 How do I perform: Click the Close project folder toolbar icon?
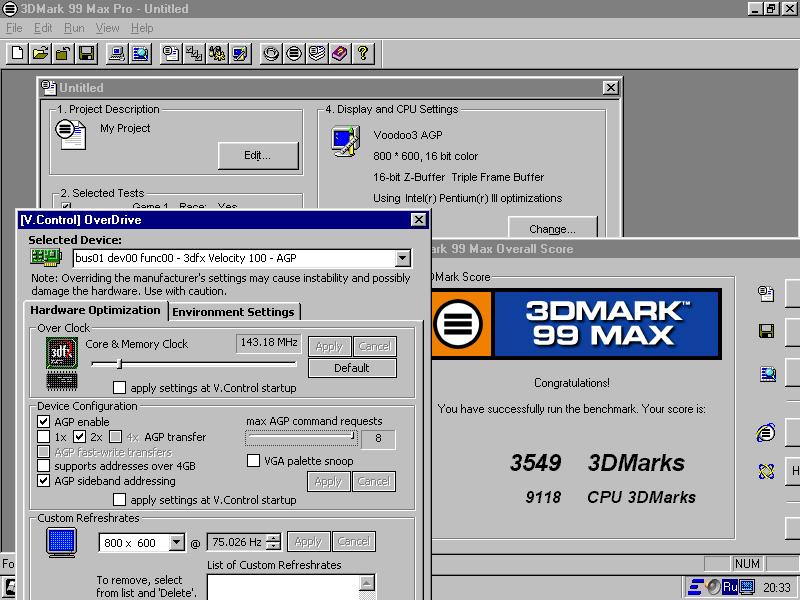pos(63,53)
